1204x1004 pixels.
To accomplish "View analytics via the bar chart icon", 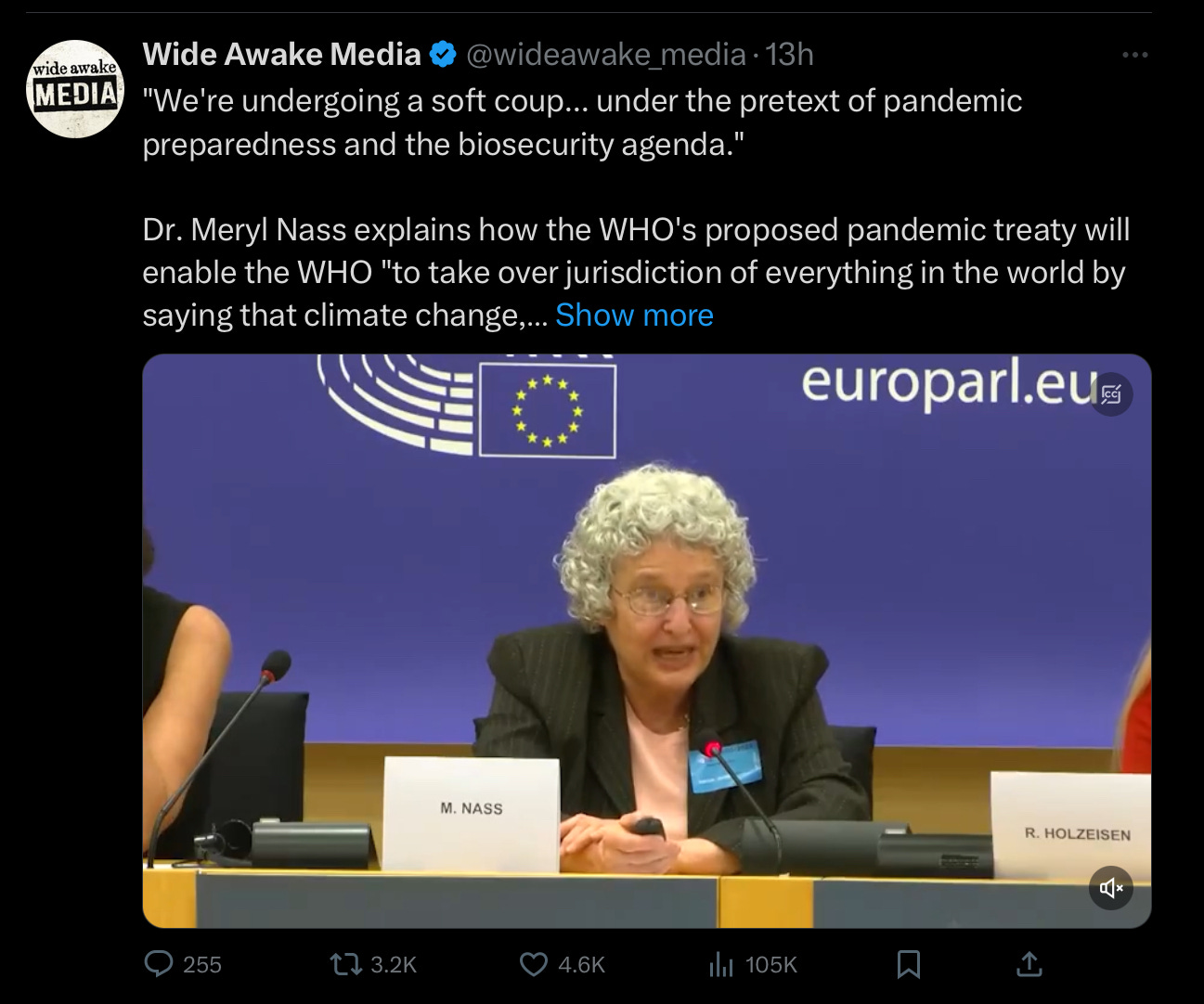I will click(x=720, y=965).
